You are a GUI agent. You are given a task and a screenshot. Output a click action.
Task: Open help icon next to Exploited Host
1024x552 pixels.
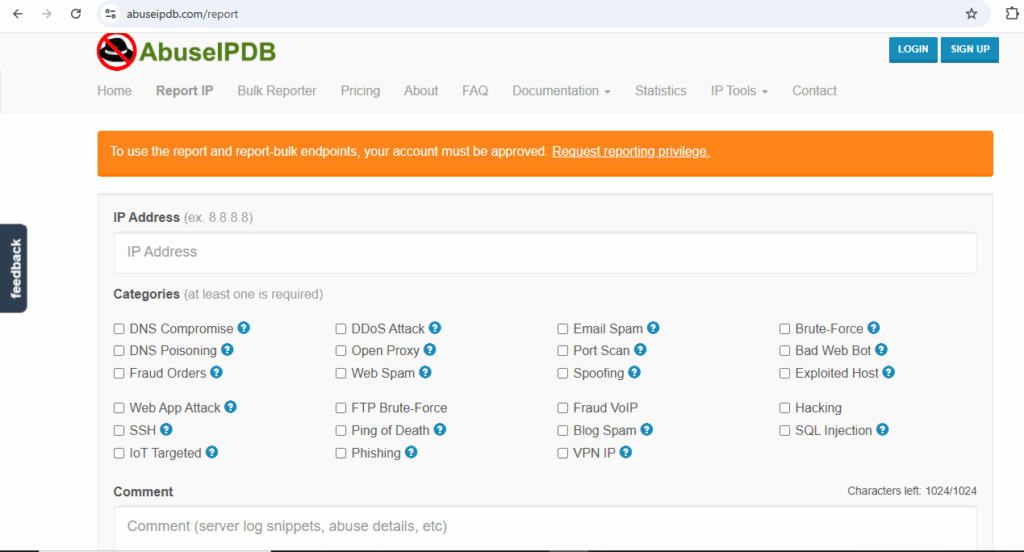(x=889, y=372)
